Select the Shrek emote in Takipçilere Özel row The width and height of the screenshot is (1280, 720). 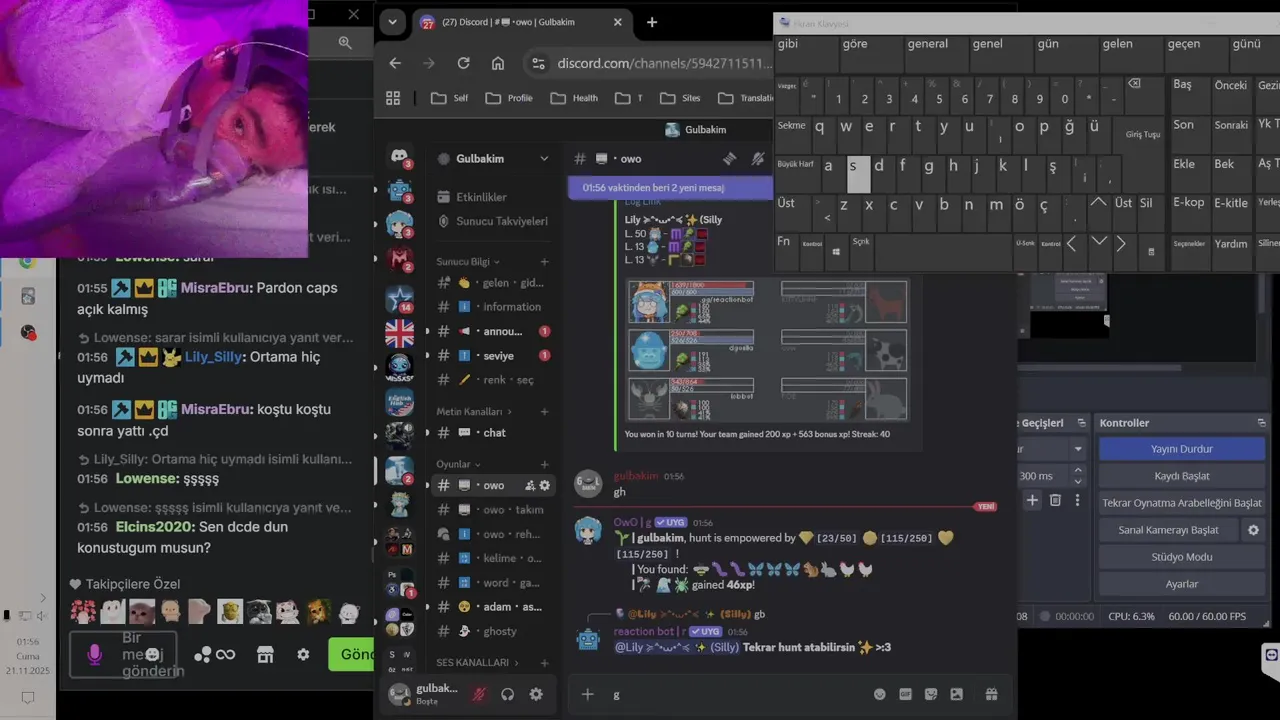(232, 611)
